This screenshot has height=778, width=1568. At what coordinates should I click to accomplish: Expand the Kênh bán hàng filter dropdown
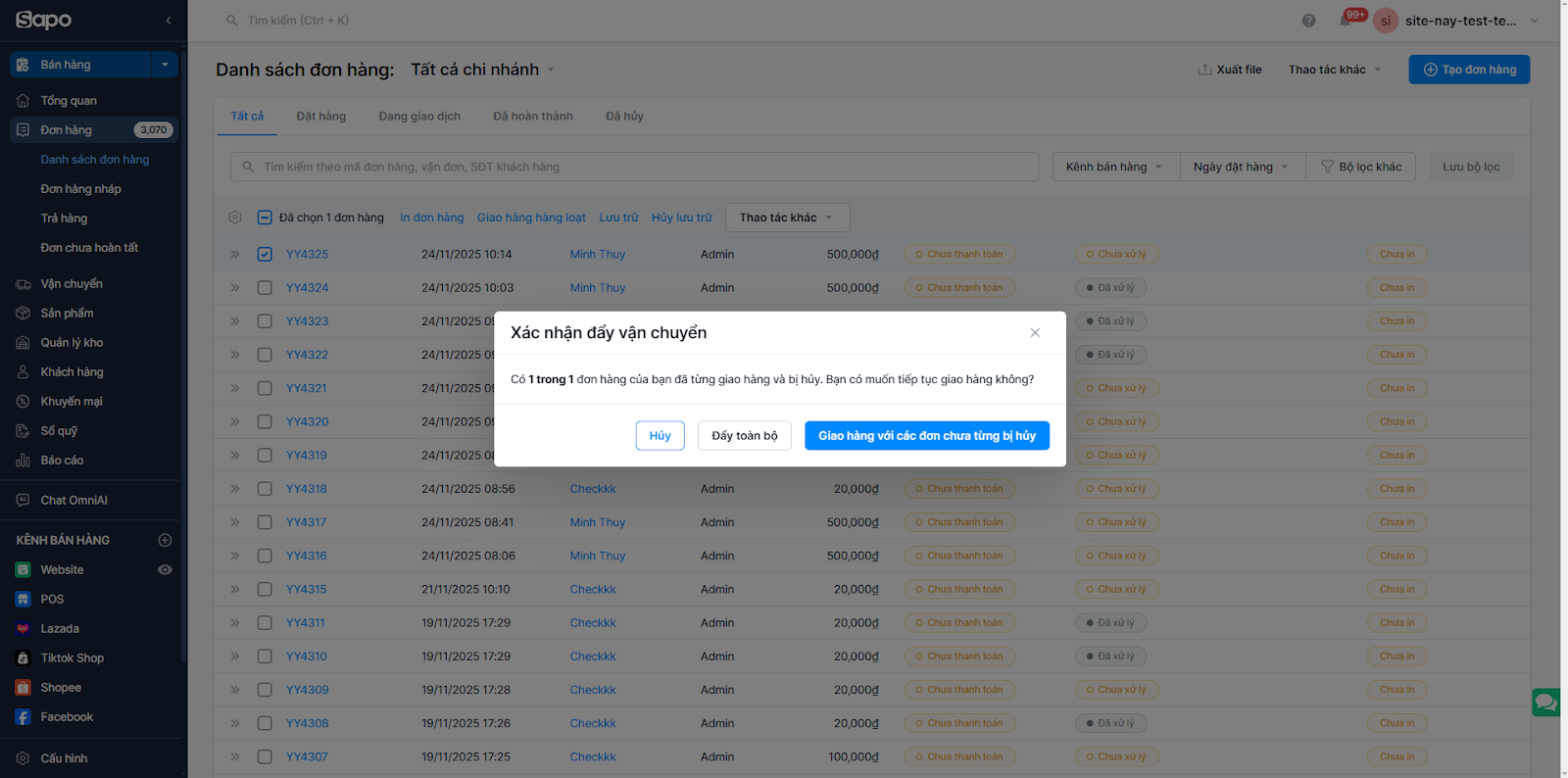click(1114, 167)
